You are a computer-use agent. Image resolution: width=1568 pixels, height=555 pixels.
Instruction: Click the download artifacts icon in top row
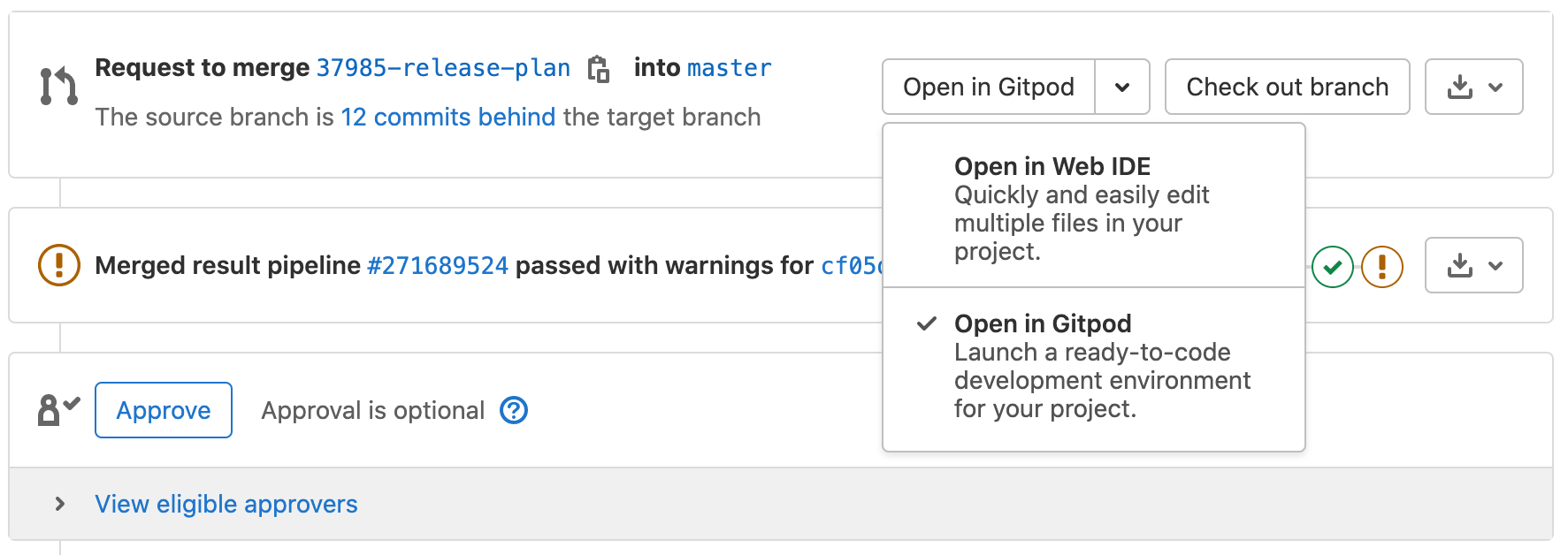(x=1461, y=87)
